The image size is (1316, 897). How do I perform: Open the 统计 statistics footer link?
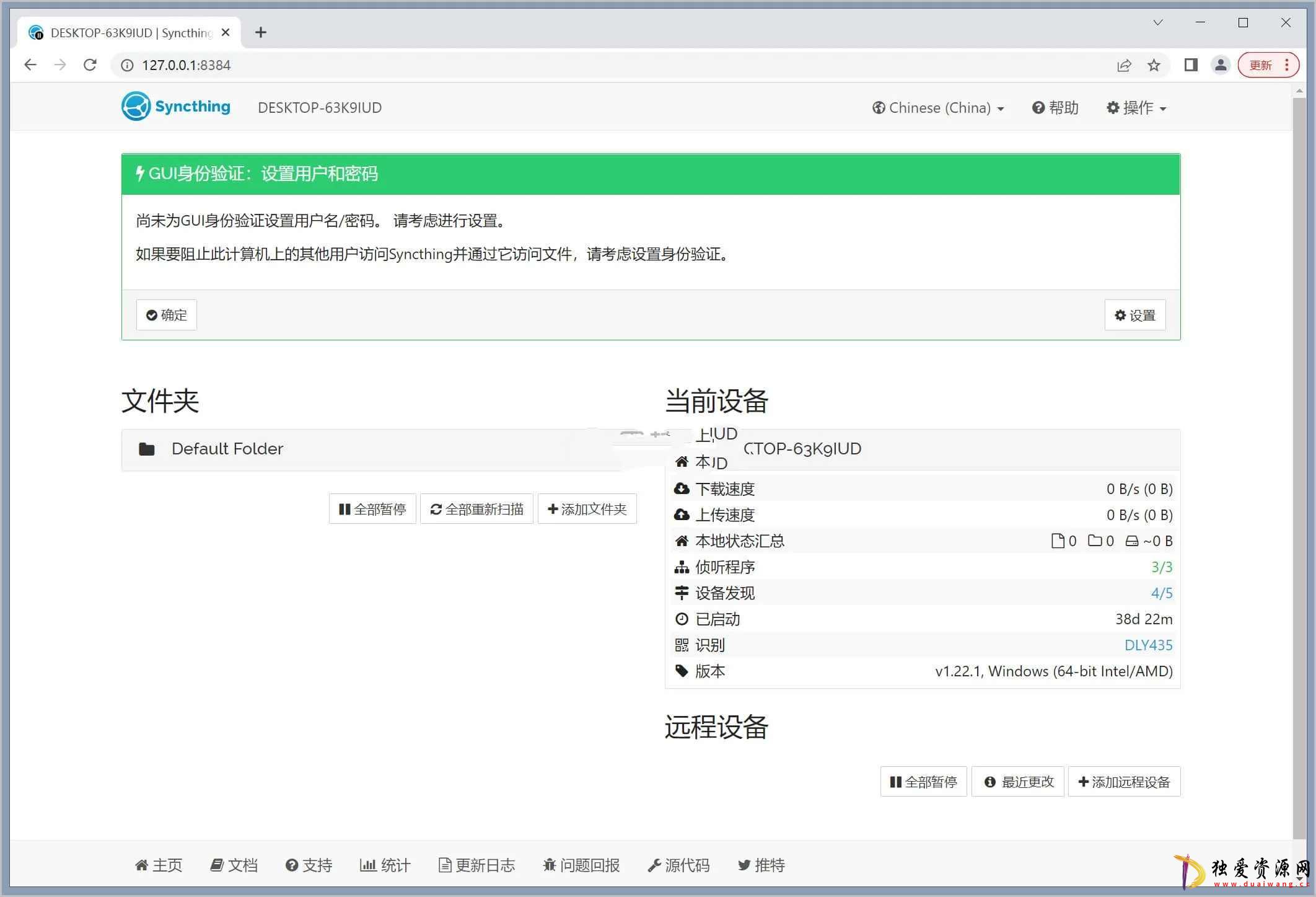pyautogui.click(x=385, y=865)
